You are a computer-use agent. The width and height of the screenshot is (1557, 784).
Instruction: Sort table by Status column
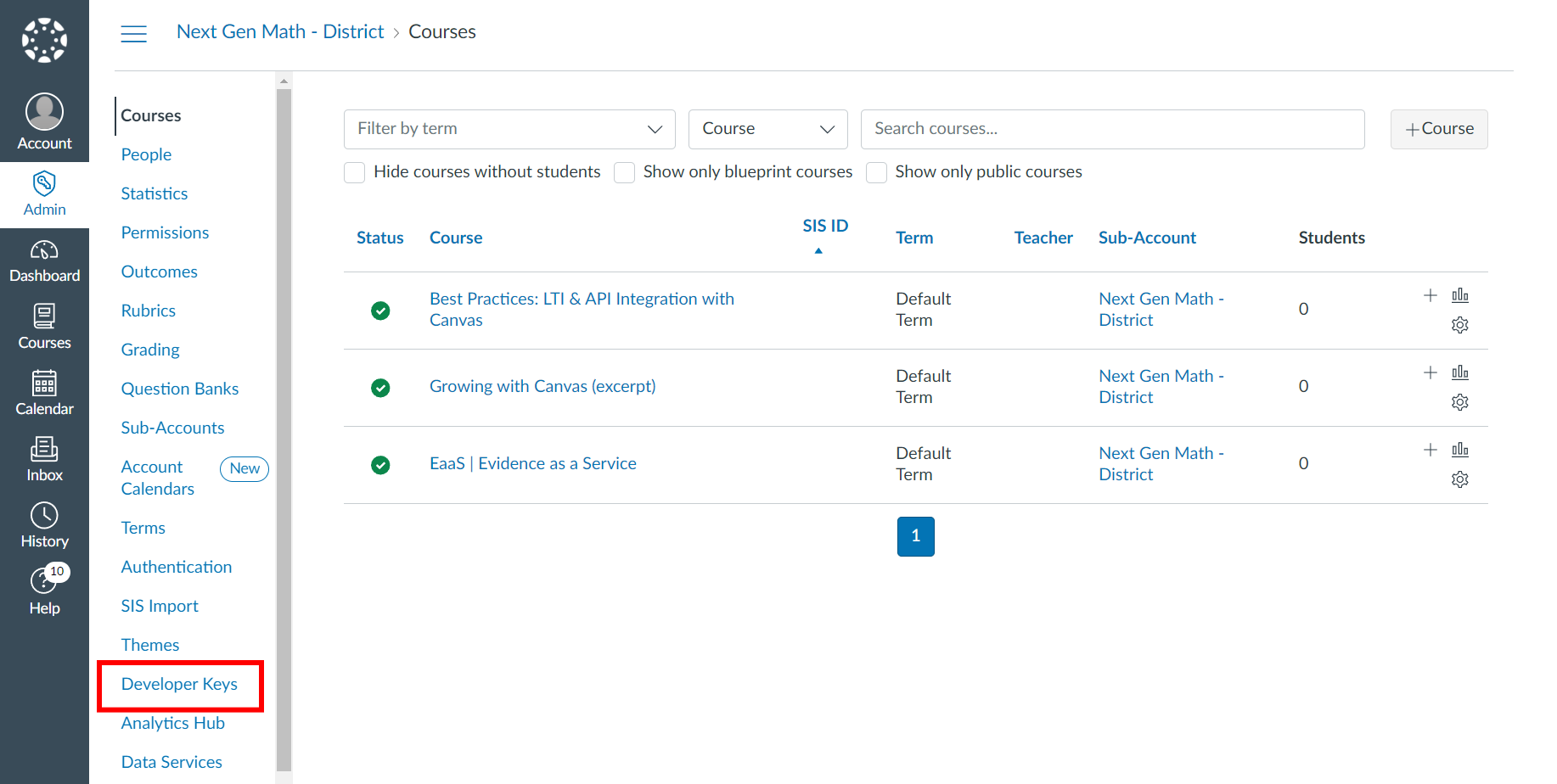click(x=379, y=238)
